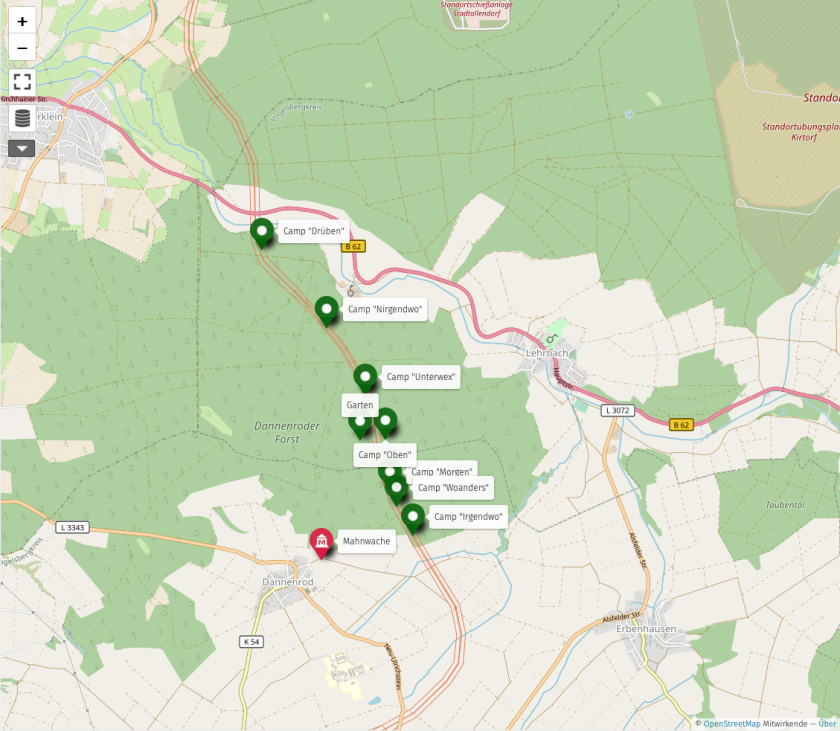The height and width of the screenshot is (731, 840).
Task: Select the Garten label
Action: point(359,405)
